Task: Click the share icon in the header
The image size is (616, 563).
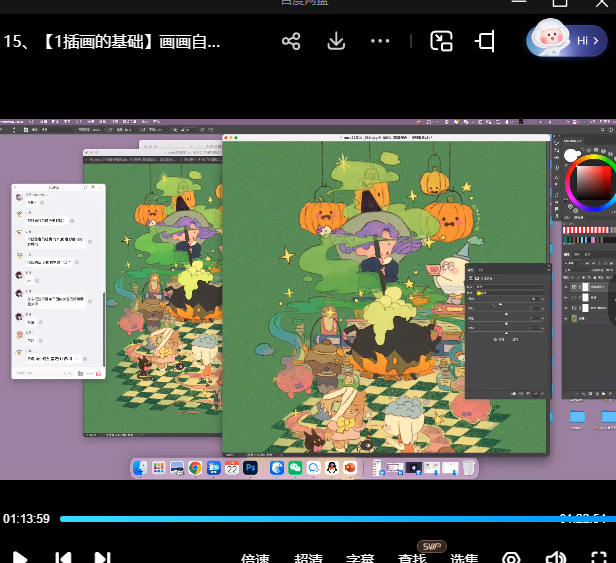Action: click(x=291, y=41)
